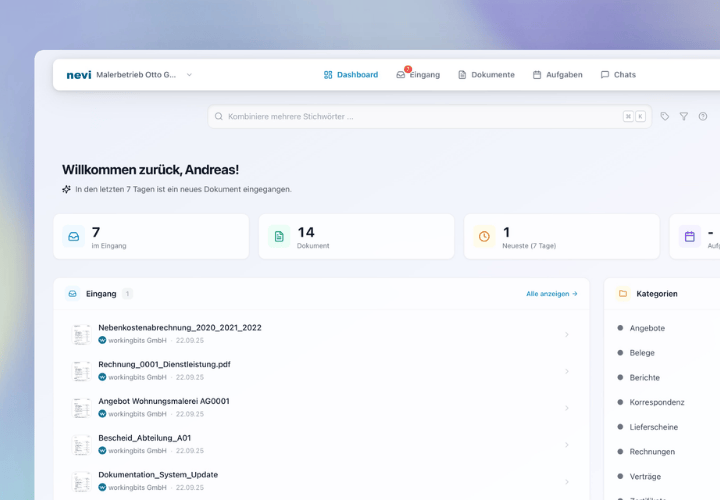Expand the Malerbetrieb Otto company dropdown
720x500 pixels.
(x=189, y=75)
